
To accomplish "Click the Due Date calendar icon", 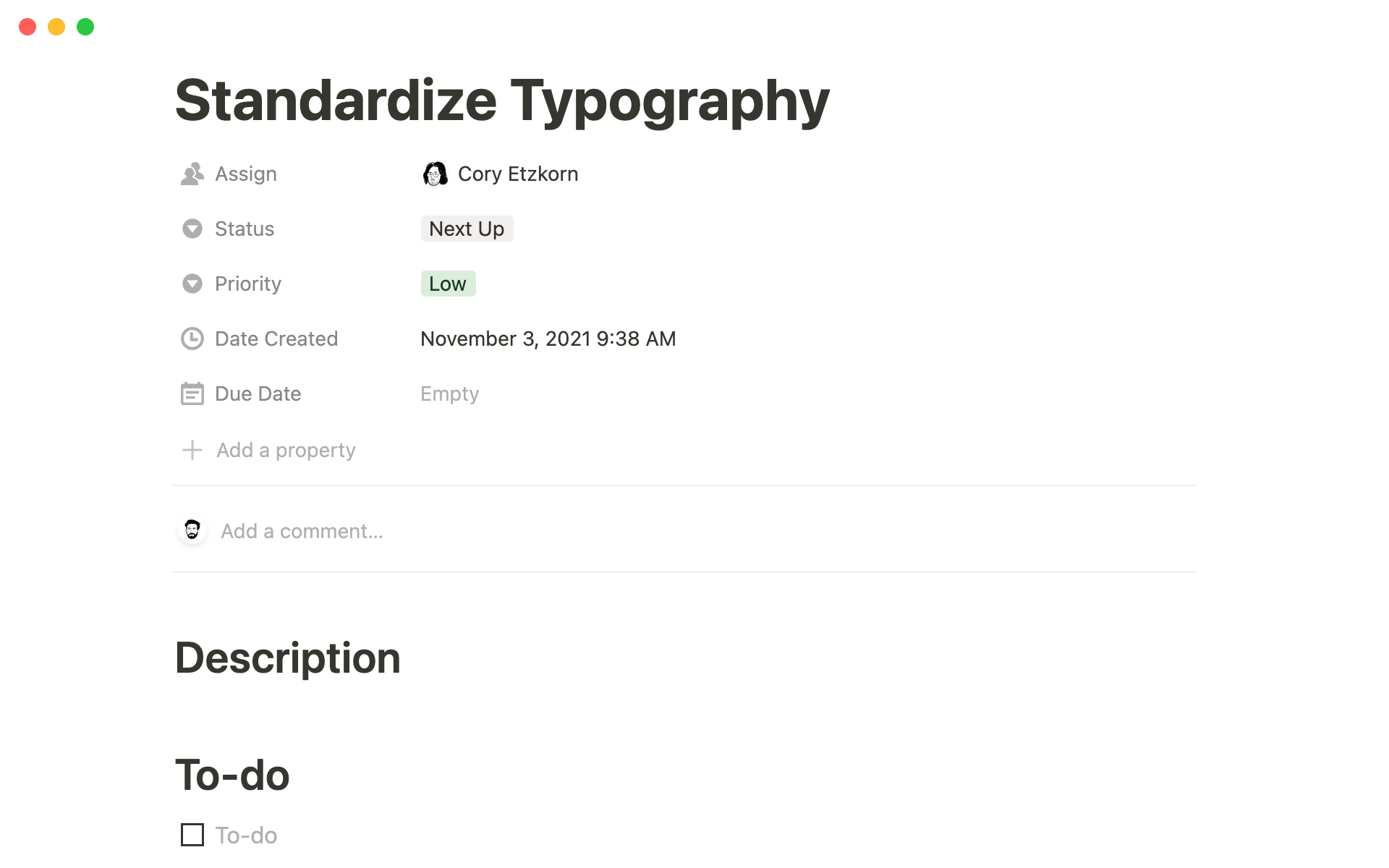I will (x=192, y=394).
